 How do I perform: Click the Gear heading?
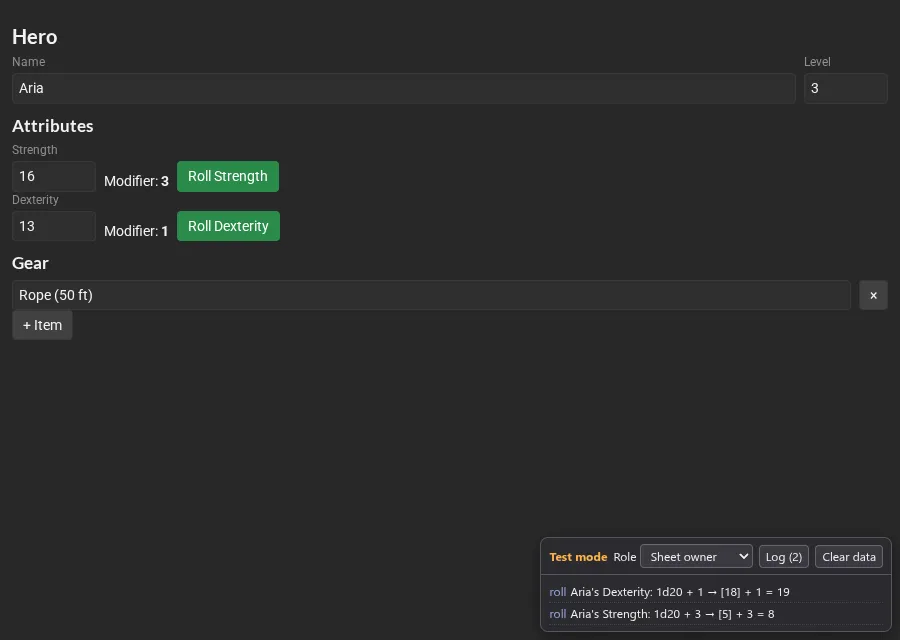point(30,263)
